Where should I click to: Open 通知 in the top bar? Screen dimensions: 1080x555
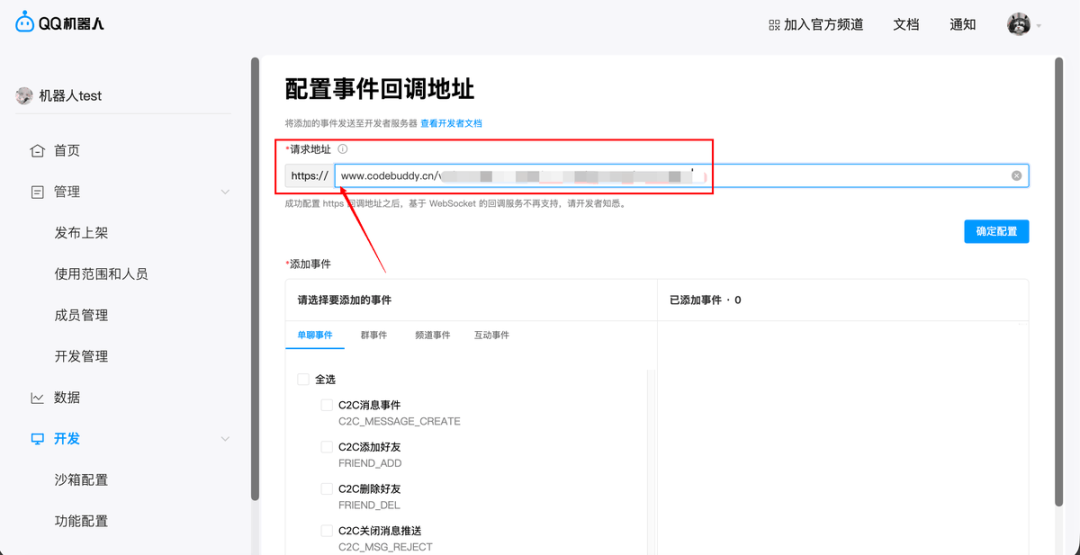coord(962,25)
